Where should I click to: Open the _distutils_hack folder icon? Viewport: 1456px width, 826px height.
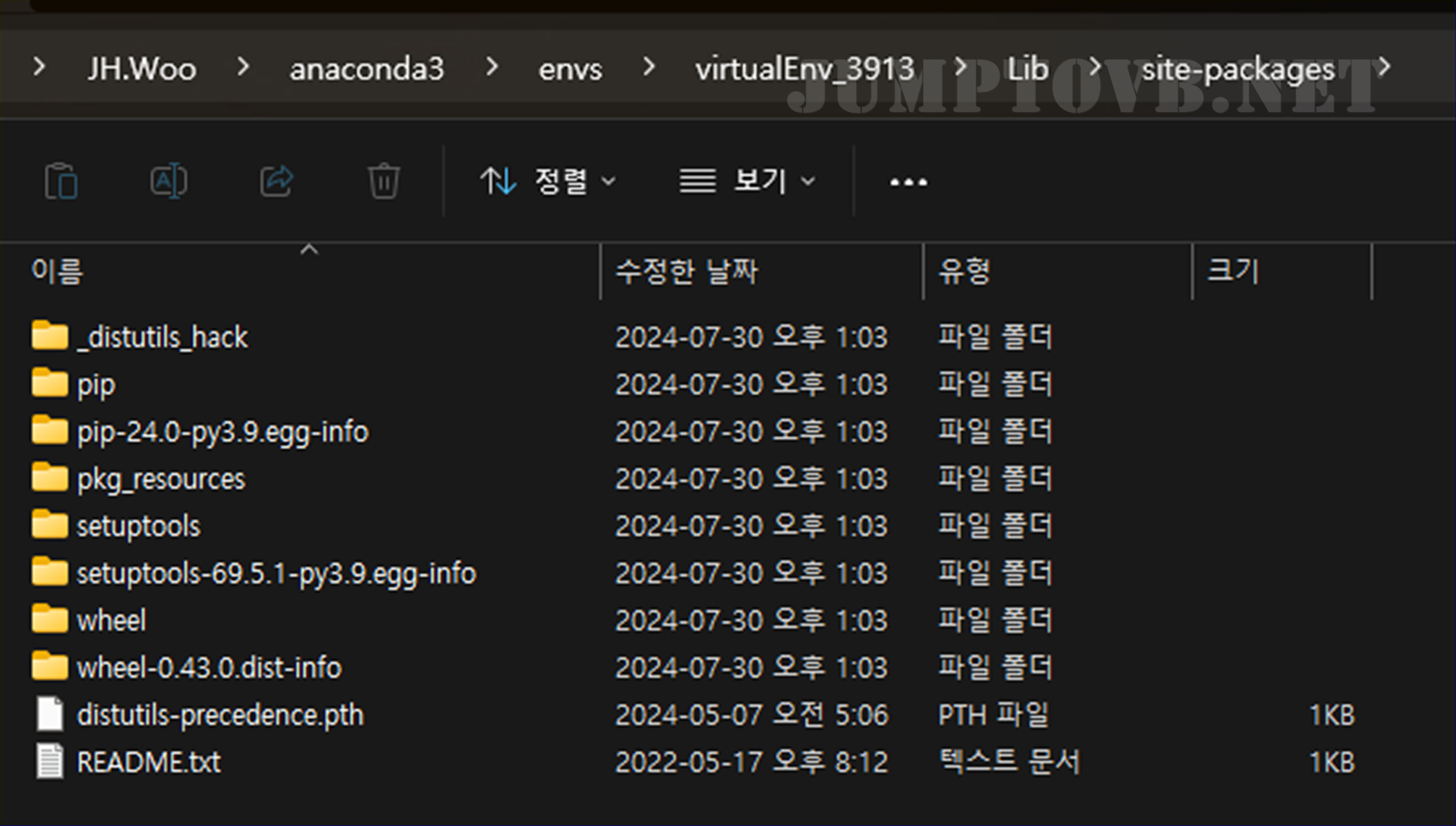coord(50,336)
